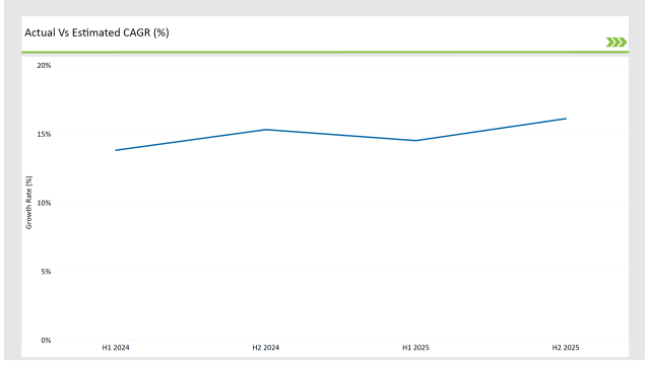Select the H2 2025 axis label
The width and height of the screenshot is (650, 365).
pyautogui.click(x=565, y=348)
